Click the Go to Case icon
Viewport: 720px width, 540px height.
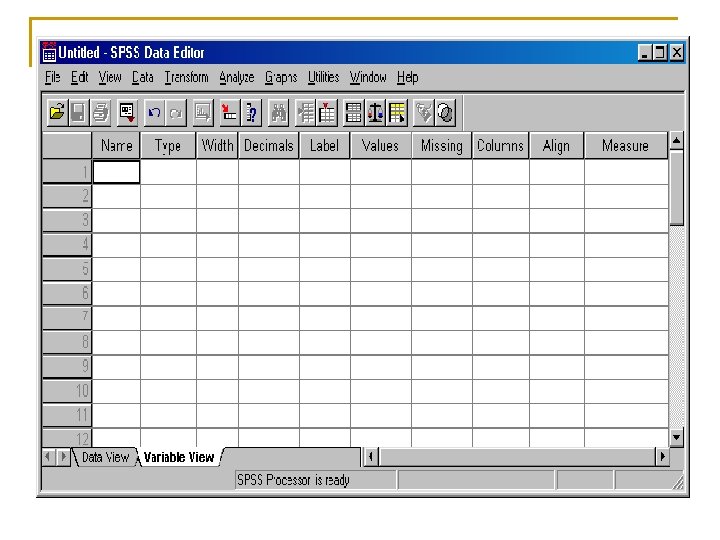(230, 112)
